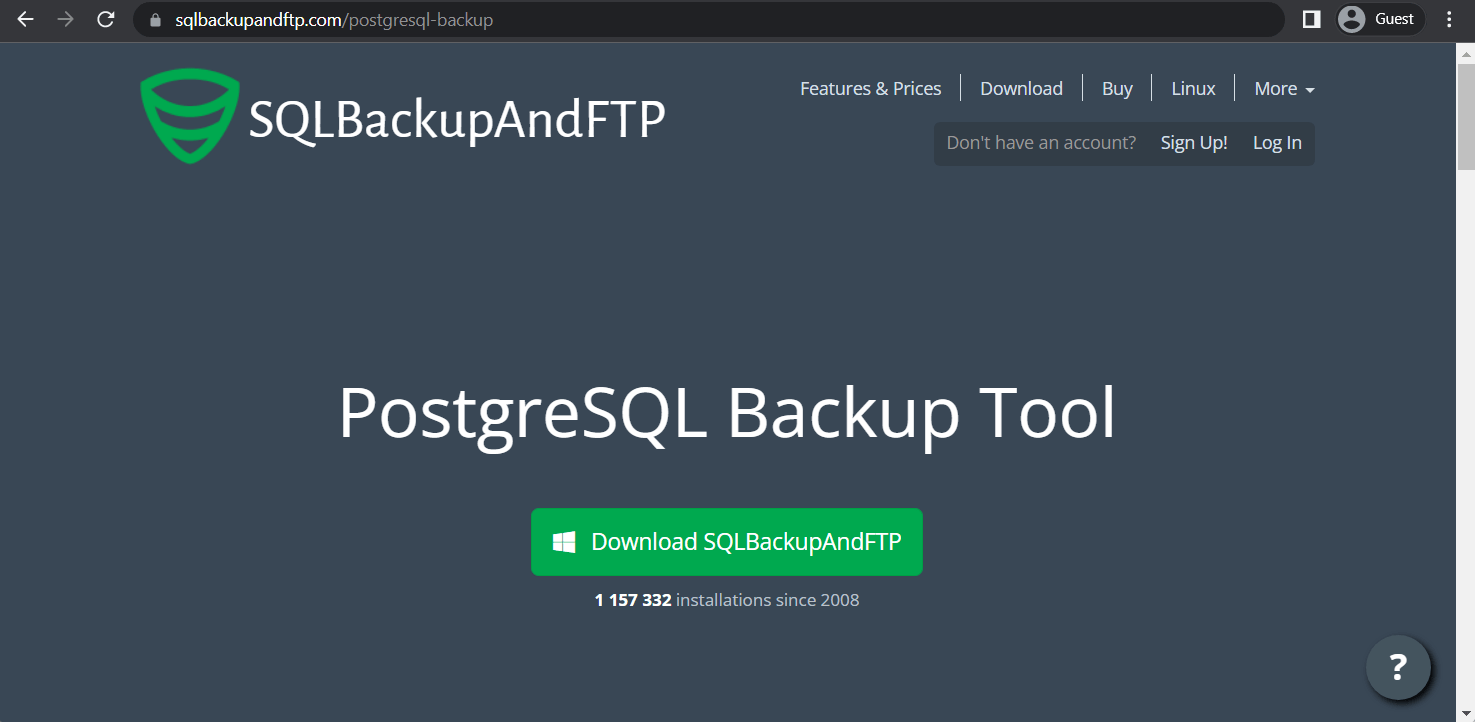Open the help question mark bubble
The height and width of the screenshot is (722, 1475).
1398,667
